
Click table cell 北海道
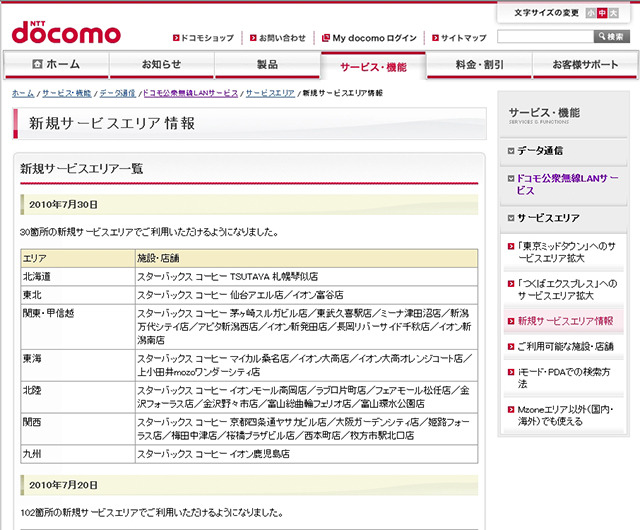click(x=78, y=277)
